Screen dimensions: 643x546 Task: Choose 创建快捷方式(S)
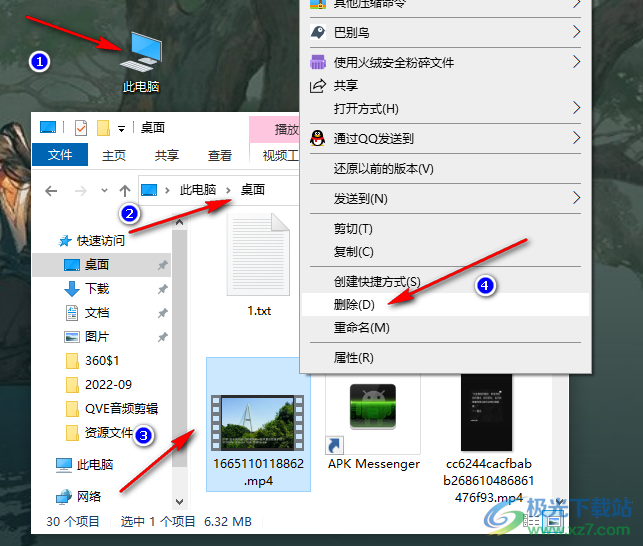(x=445, y=281)
